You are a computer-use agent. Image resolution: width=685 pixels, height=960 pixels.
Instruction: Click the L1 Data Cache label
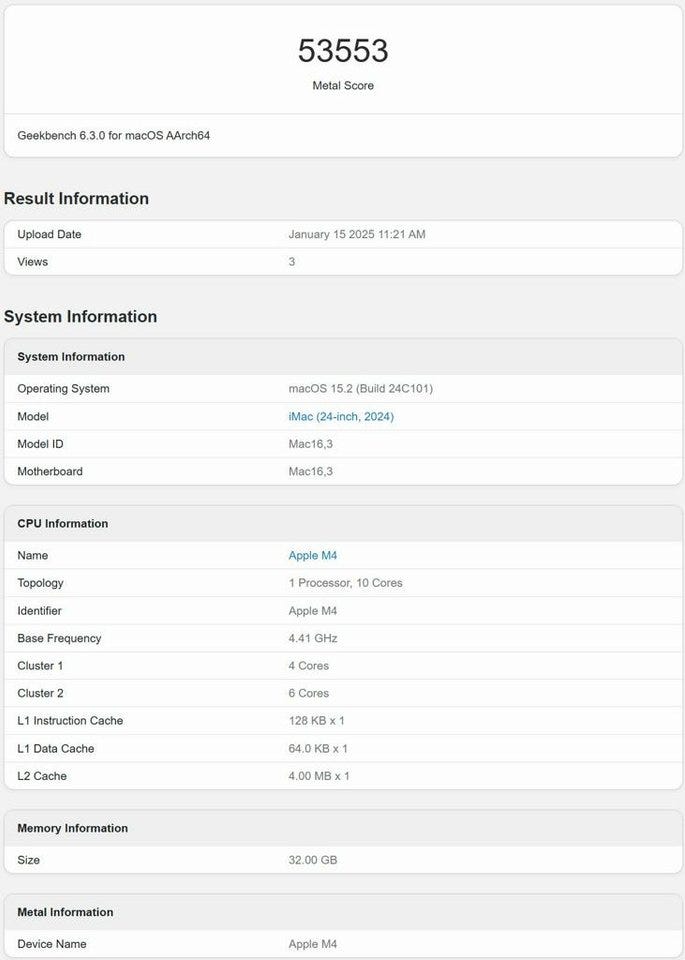pyautogui.click(x=56, y=748)
